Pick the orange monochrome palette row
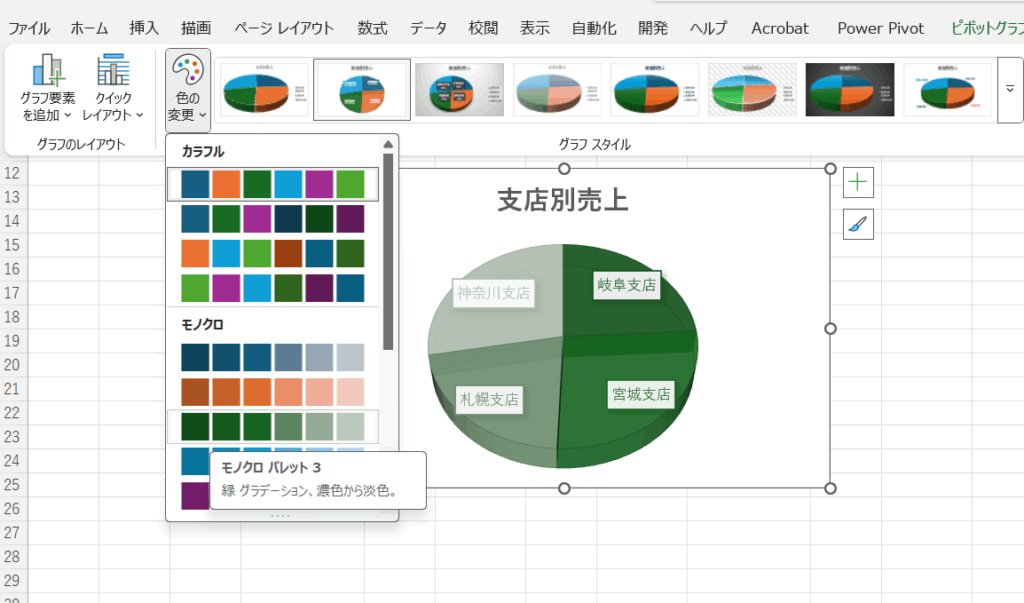 pos(272,391)
